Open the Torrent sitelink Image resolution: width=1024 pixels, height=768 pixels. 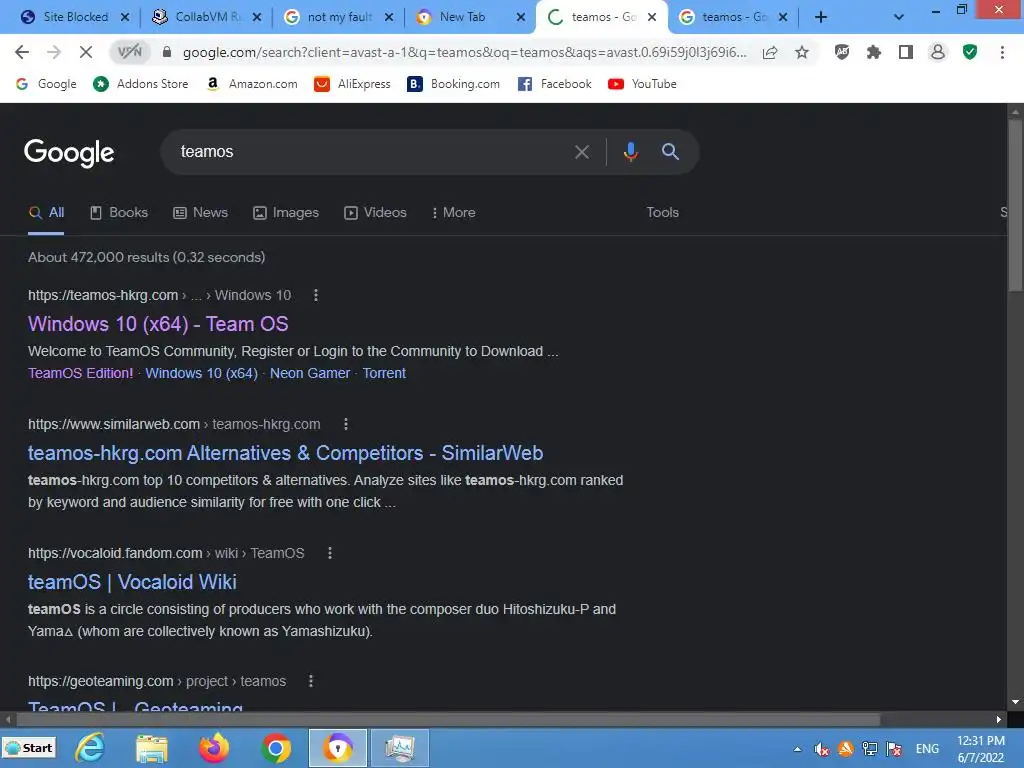tap(384, 374)
